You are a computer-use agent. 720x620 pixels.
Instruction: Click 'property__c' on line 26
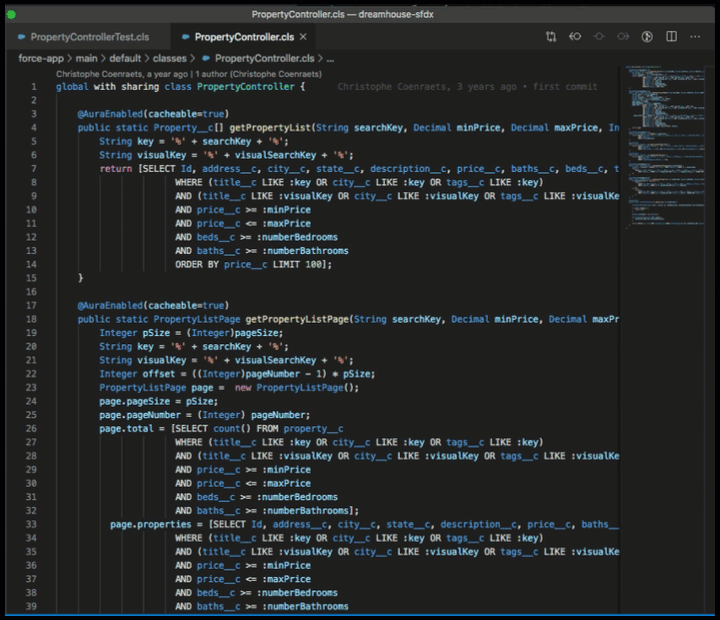pyautogui.click(x=313, y=428)
